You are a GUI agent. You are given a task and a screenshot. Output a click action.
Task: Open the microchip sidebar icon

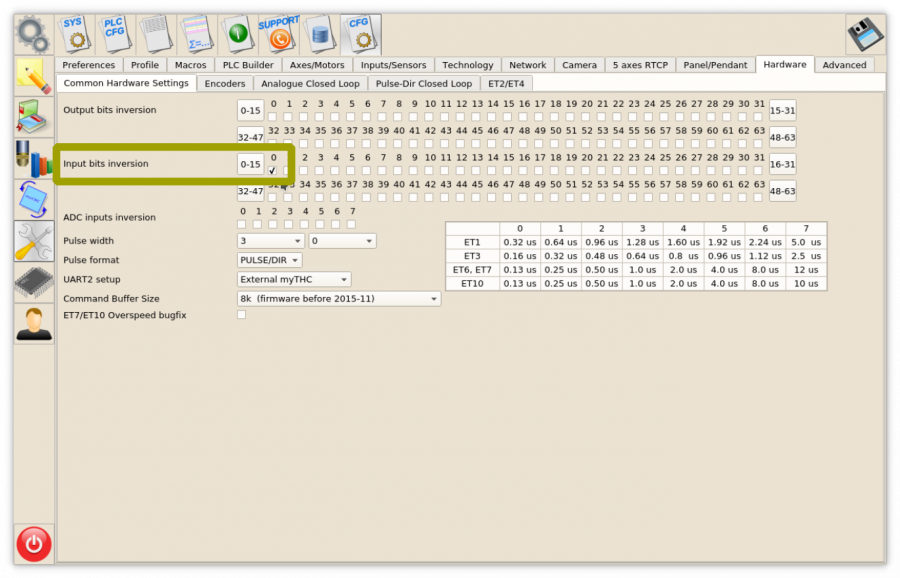tap(34, 283)
